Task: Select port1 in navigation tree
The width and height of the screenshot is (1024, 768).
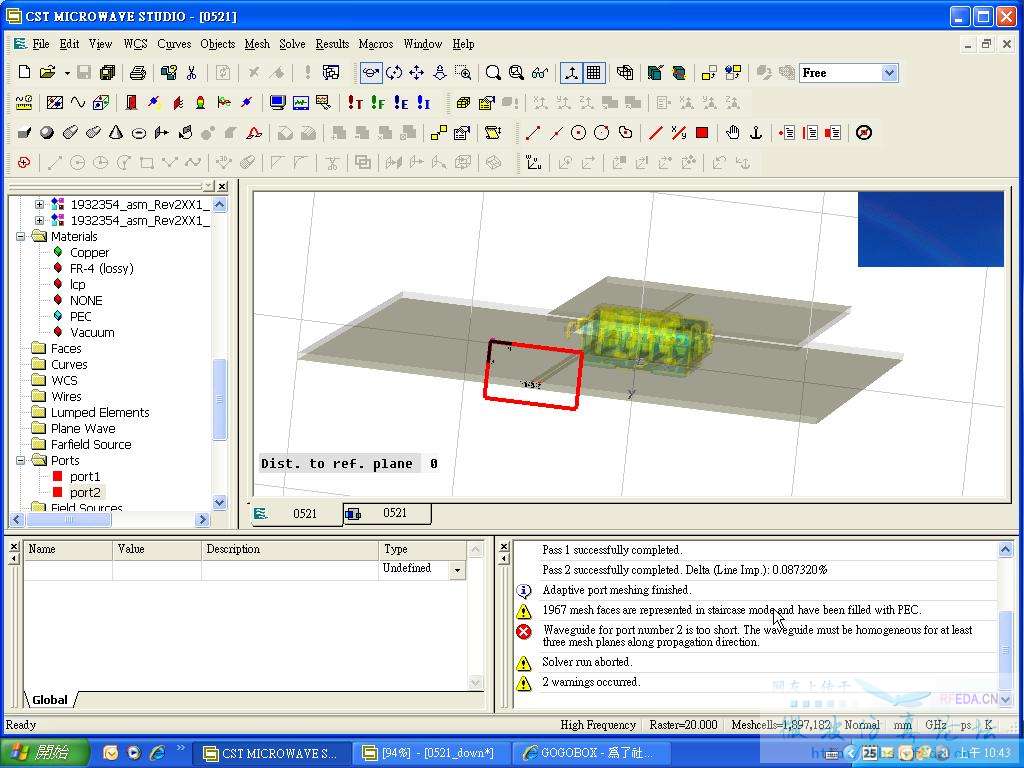Action: point(85,477)
